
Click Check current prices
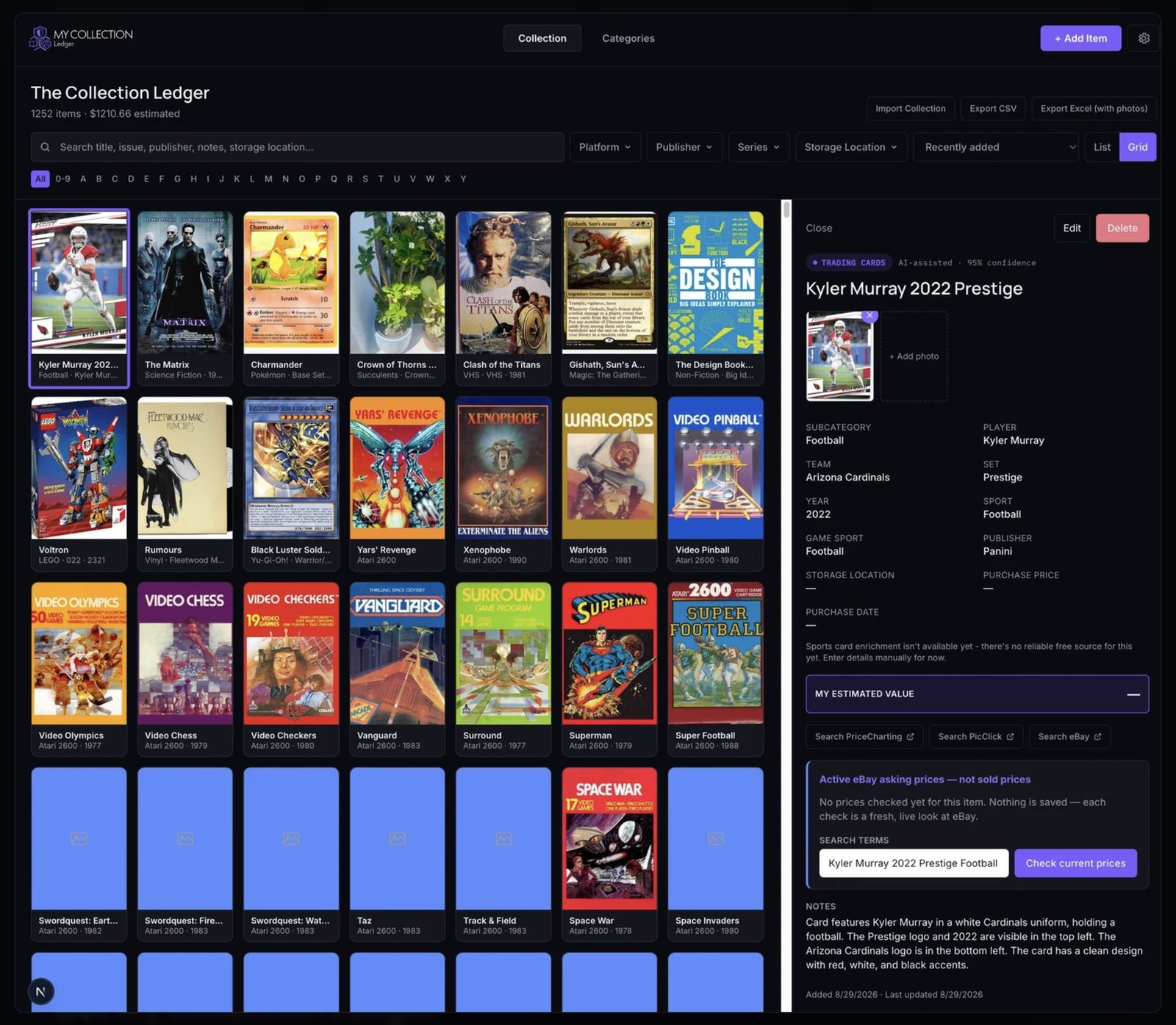[x=1075, y=863]
